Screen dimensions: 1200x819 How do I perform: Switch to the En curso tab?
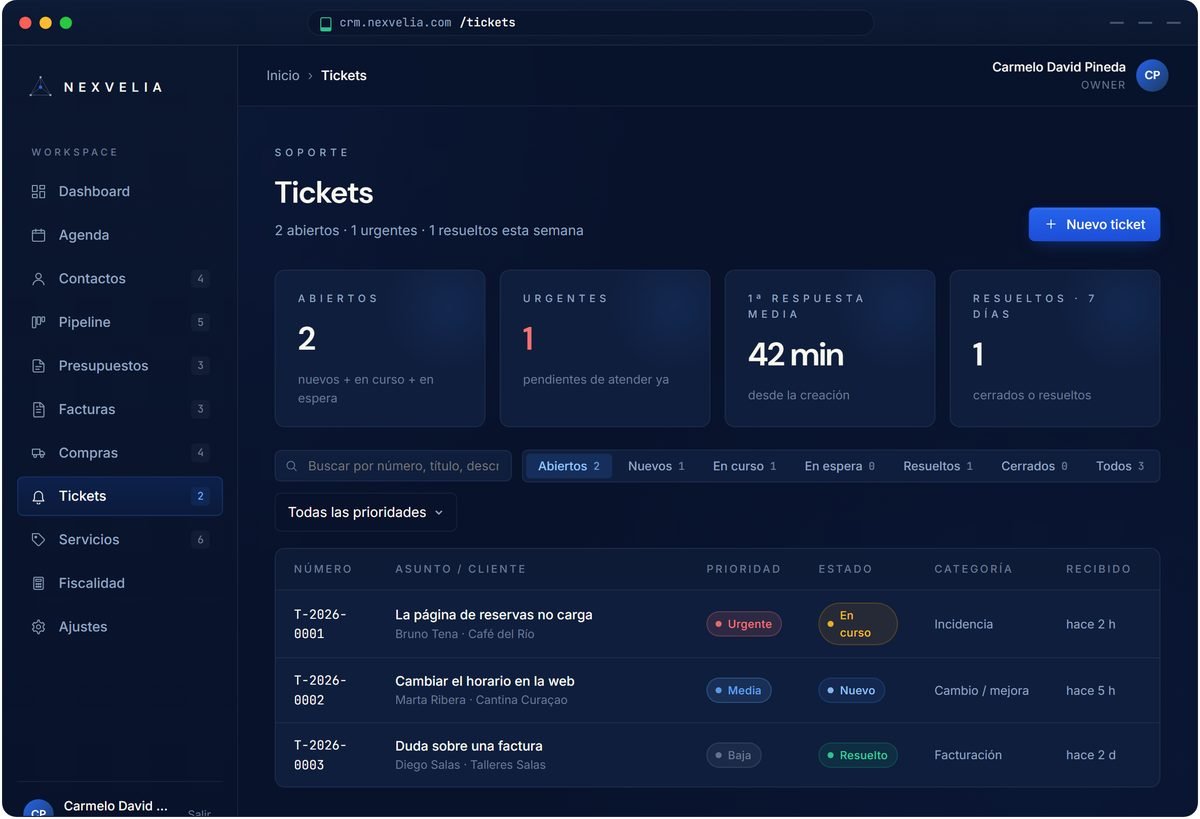click(745, 466)
